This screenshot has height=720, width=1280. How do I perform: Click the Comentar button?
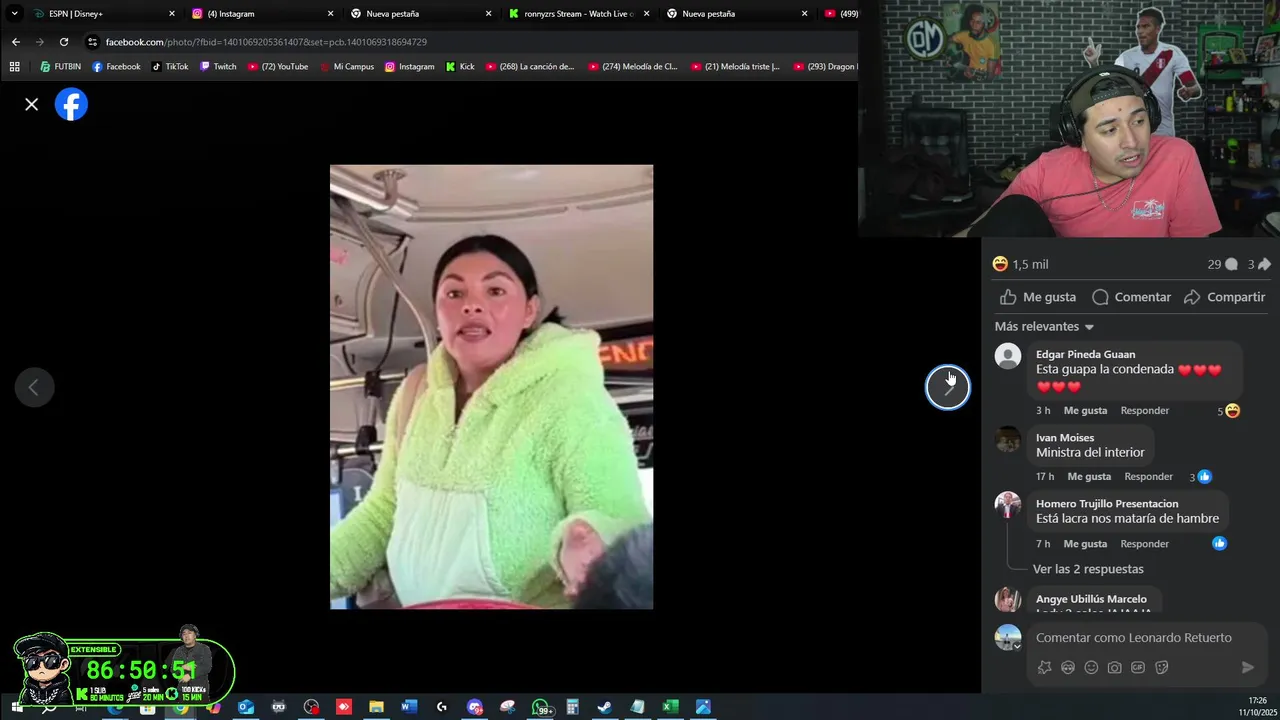pyautogui.click(x=1131, y=297)
